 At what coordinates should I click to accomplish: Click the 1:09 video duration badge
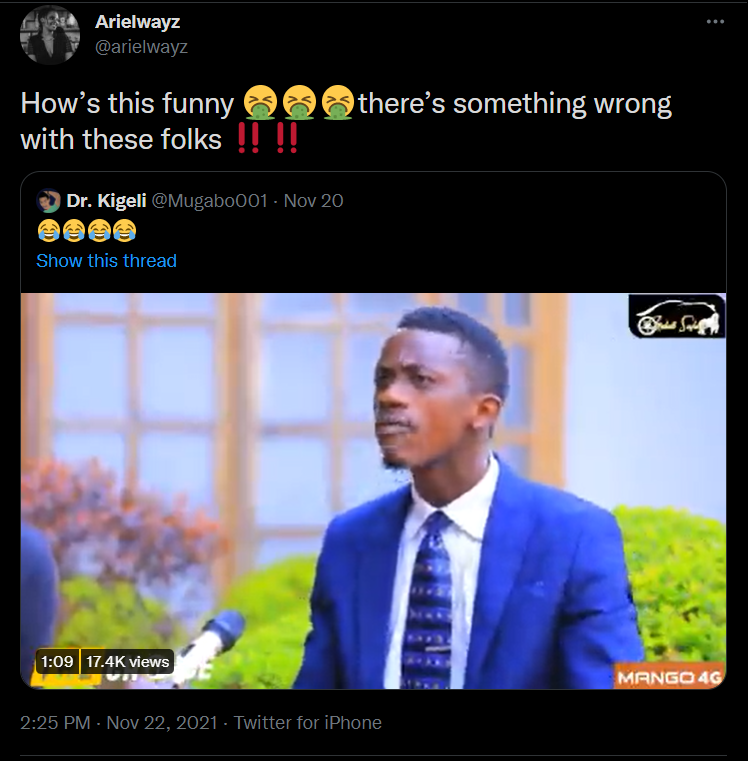[x=55, y=661]
